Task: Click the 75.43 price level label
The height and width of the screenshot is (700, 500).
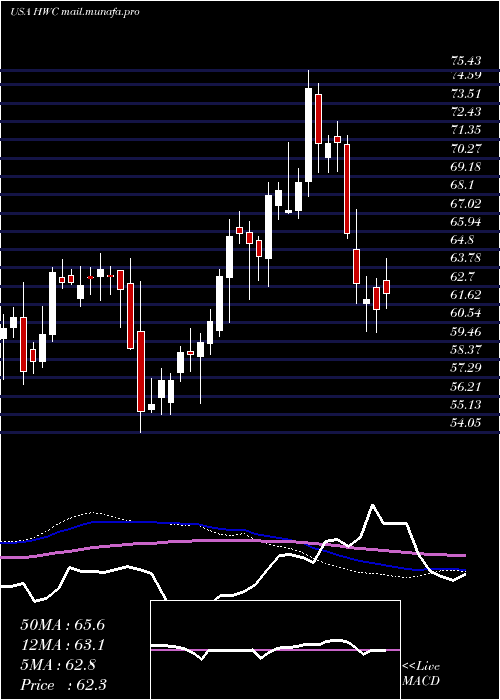Action: point(466,61)
